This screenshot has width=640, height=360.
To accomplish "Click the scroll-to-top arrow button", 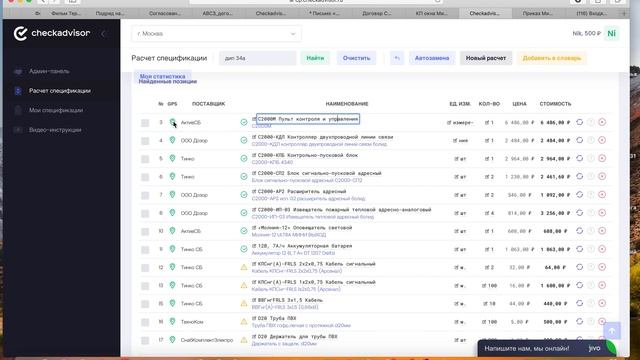I will [x=612, y=331].
